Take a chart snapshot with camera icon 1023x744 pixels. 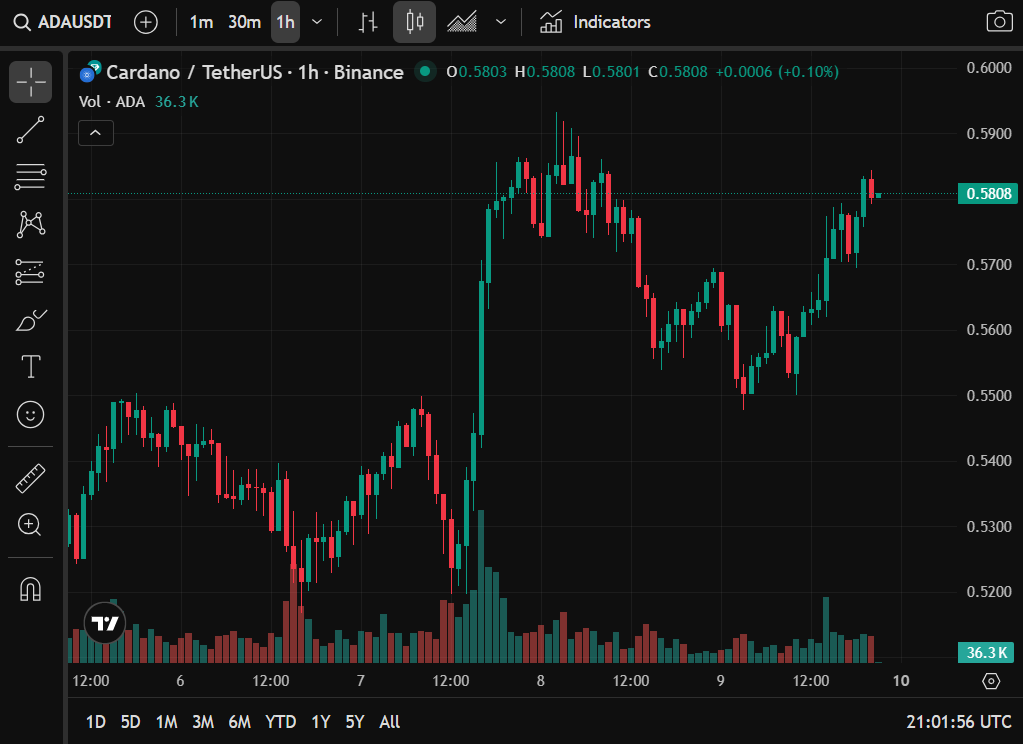(998, 22)
